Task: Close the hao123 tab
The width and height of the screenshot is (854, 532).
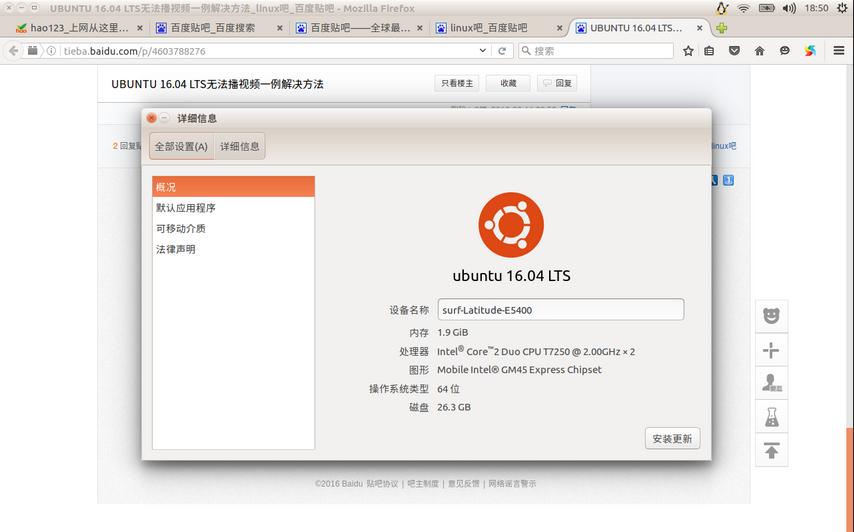Action: (x=140, y=28)
